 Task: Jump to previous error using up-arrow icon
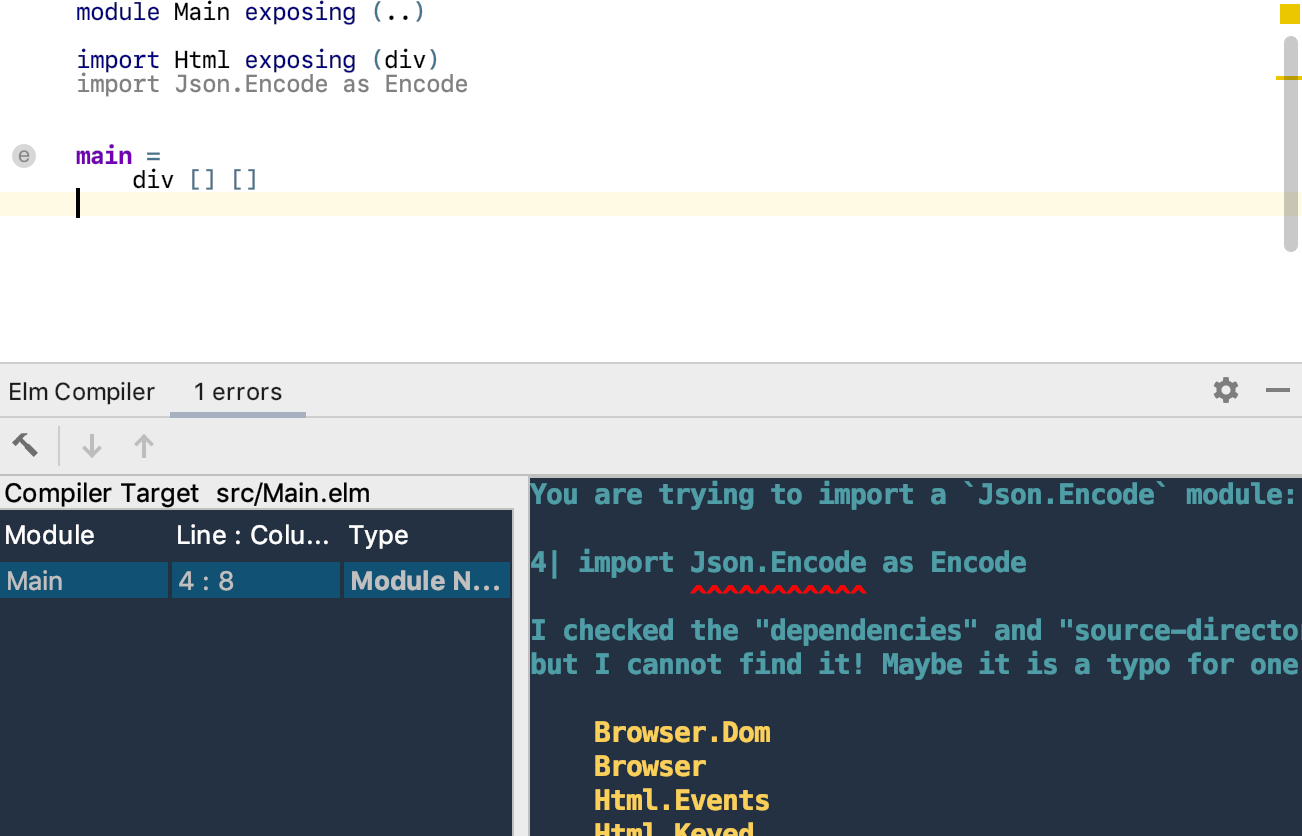pos(143,445)
